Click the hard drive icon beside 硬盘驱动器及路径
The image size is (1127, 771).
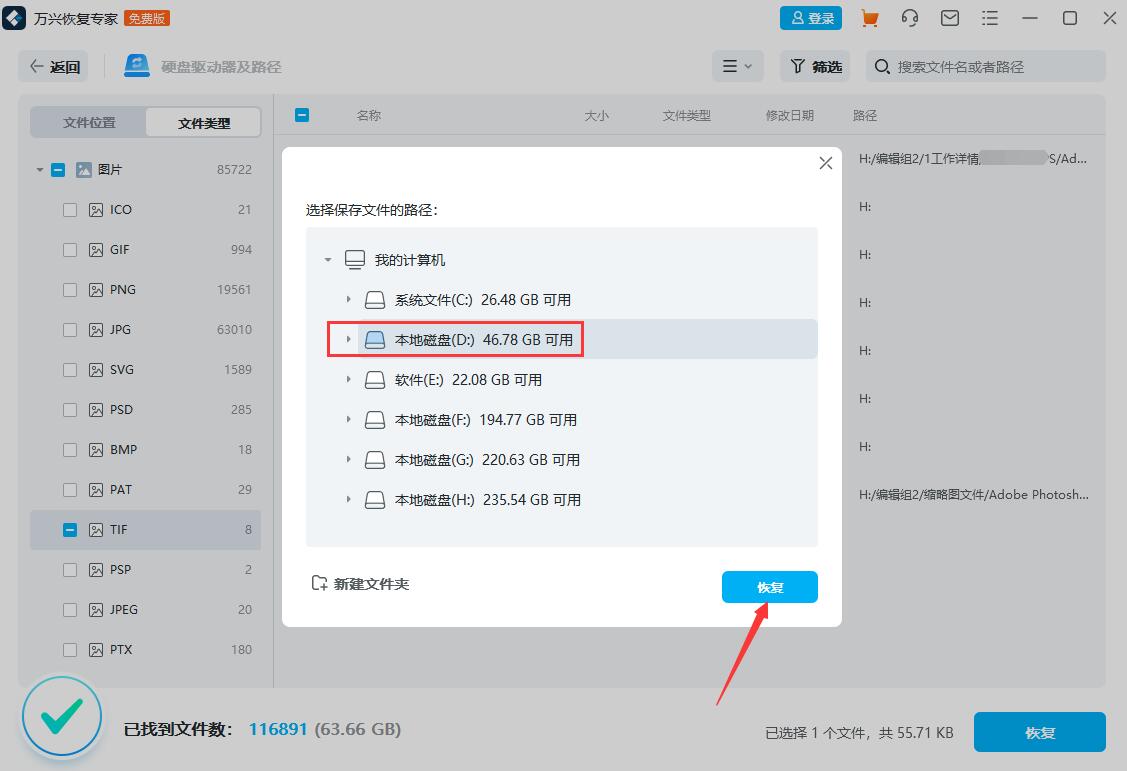pos(135,65)
